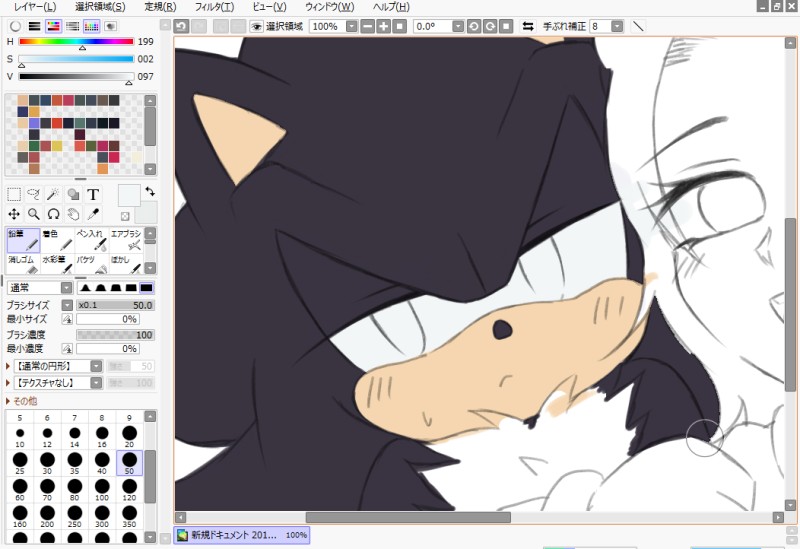Select brush size 25 preset
Image resolution: width=800 pixels, height=549 pixels.
coord(20,463)
